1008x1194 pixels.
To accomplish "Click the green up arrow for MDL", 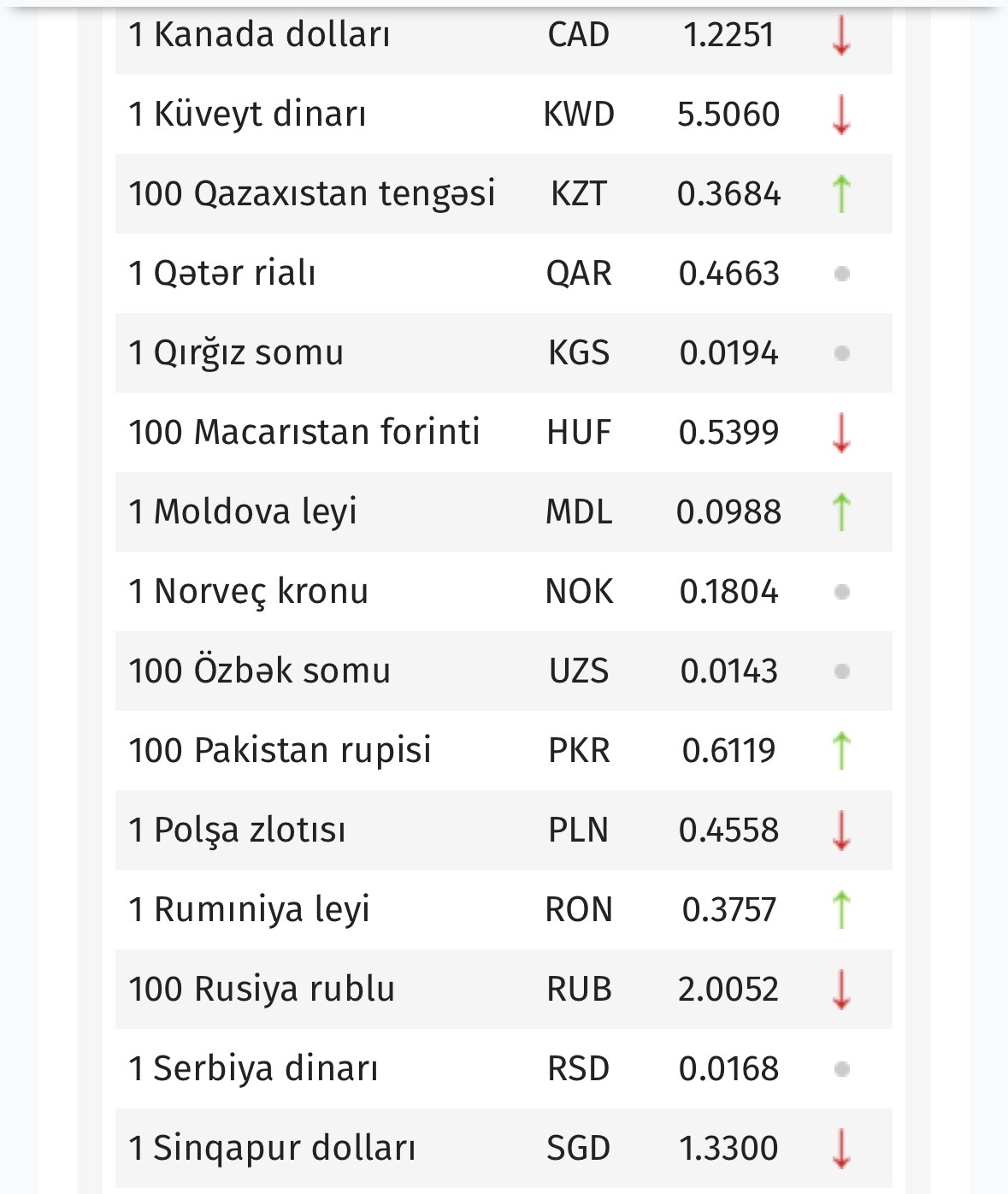I will pos(841,511).
